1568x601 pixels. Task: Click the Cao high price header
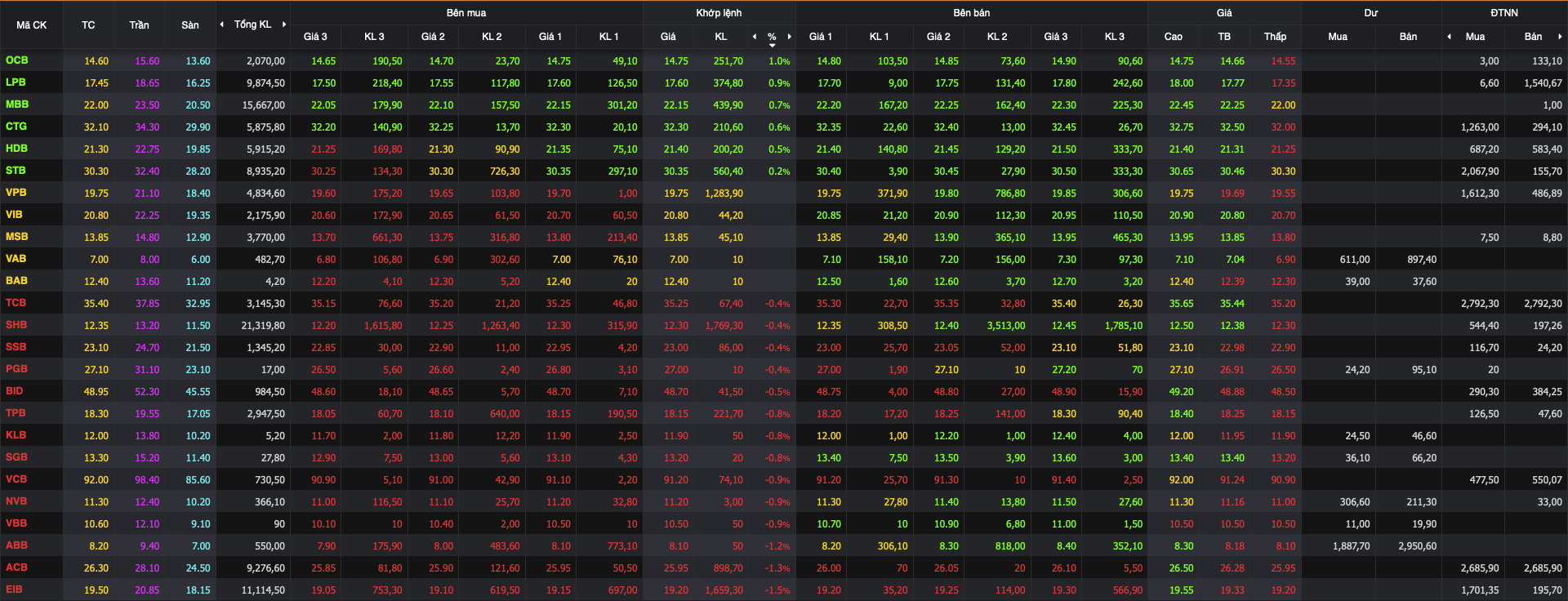pyautogui.click(x=1173, y=36)
